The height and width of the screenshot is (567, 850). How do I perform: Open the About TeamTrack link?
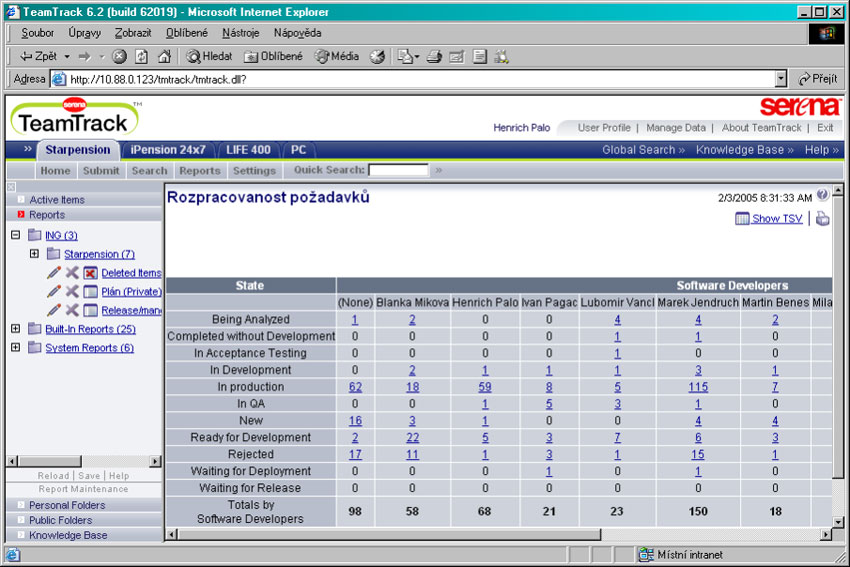tap(761, 128)
